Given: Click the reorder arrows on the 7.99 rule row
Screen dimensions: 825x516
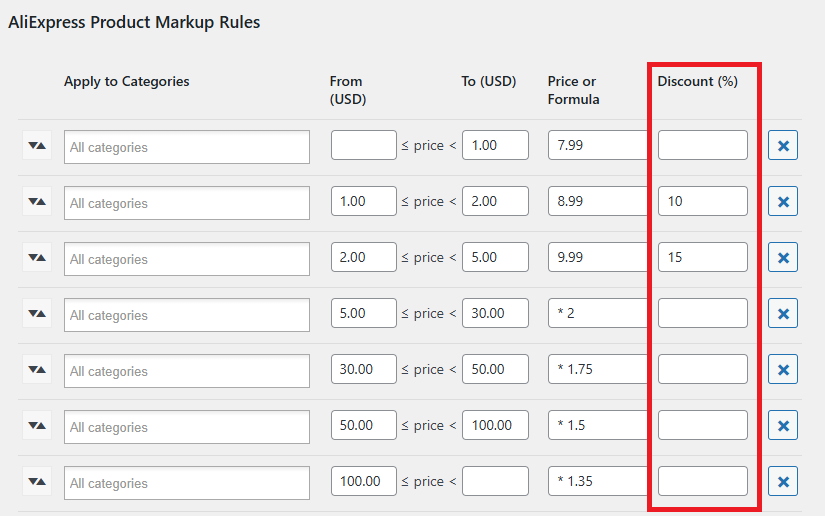Looking at the screenshot, I should 37,145.
